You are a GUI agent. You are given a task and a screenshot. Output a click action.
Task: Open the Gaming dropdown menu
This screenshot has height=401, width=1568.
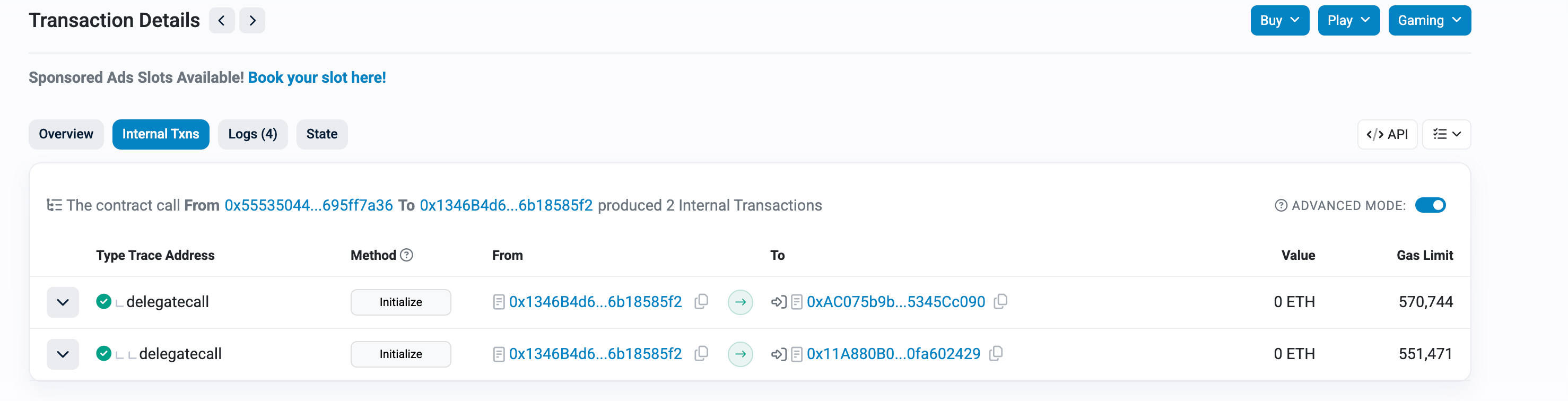click(1429, 20)
